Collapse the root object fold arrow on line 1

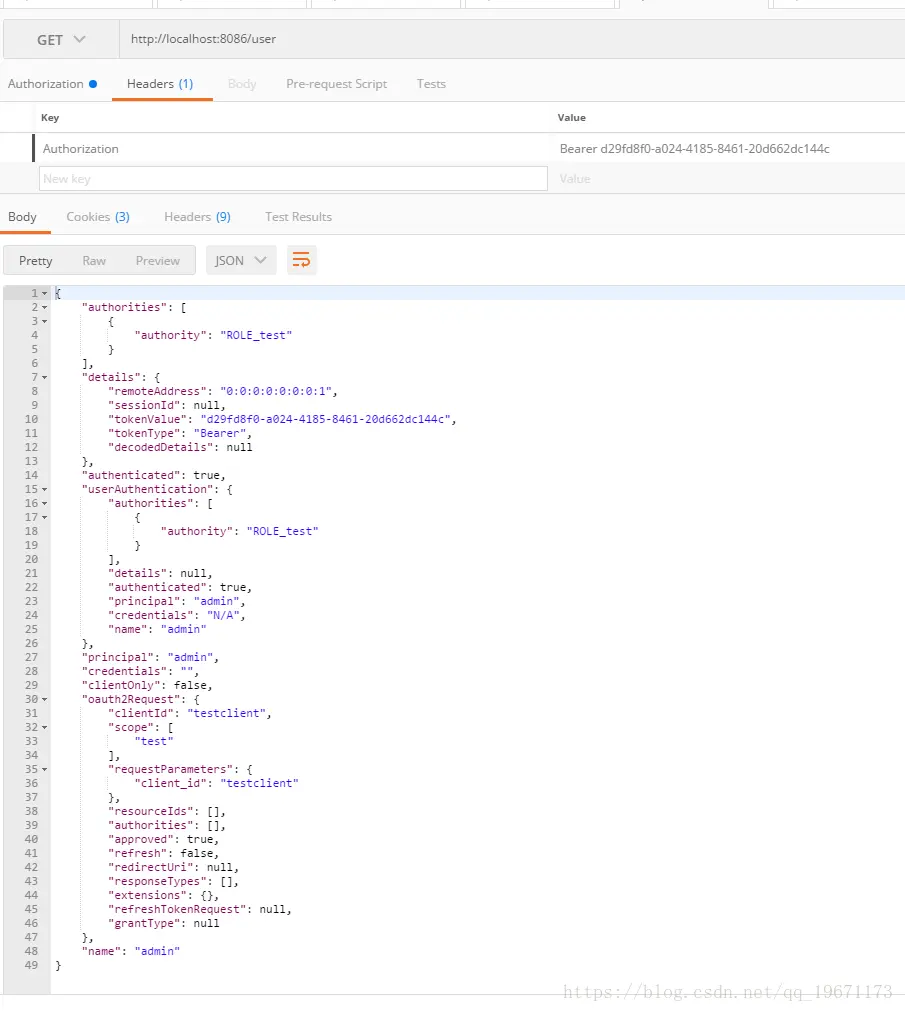click(45, 294)
